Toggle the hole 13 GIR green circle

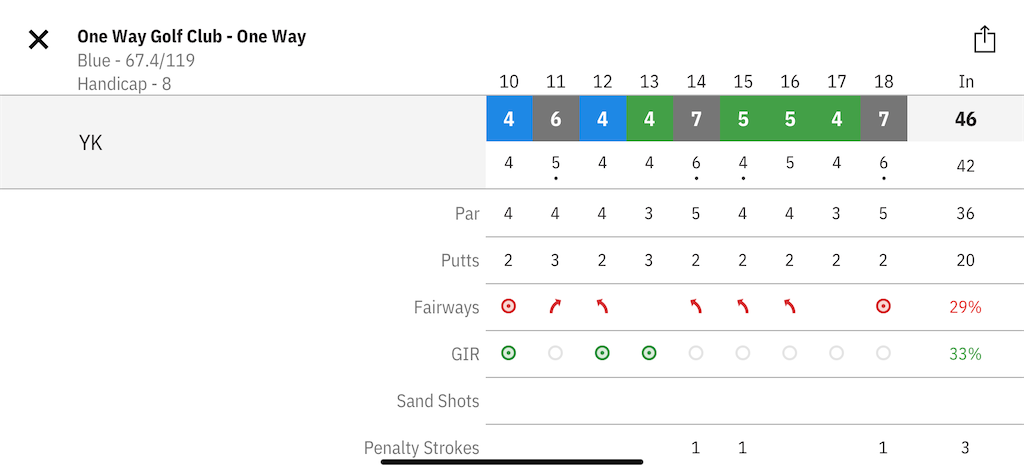click(648, 353)
